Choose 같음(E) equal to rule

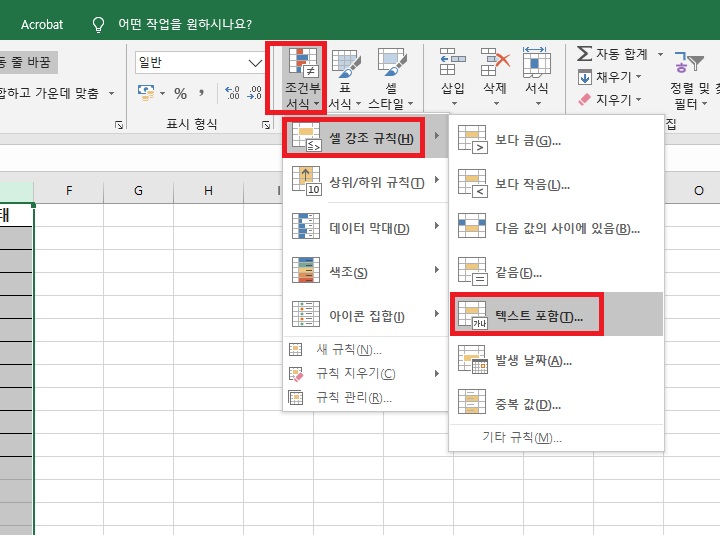pyautogui.click(x=556, y=273)
